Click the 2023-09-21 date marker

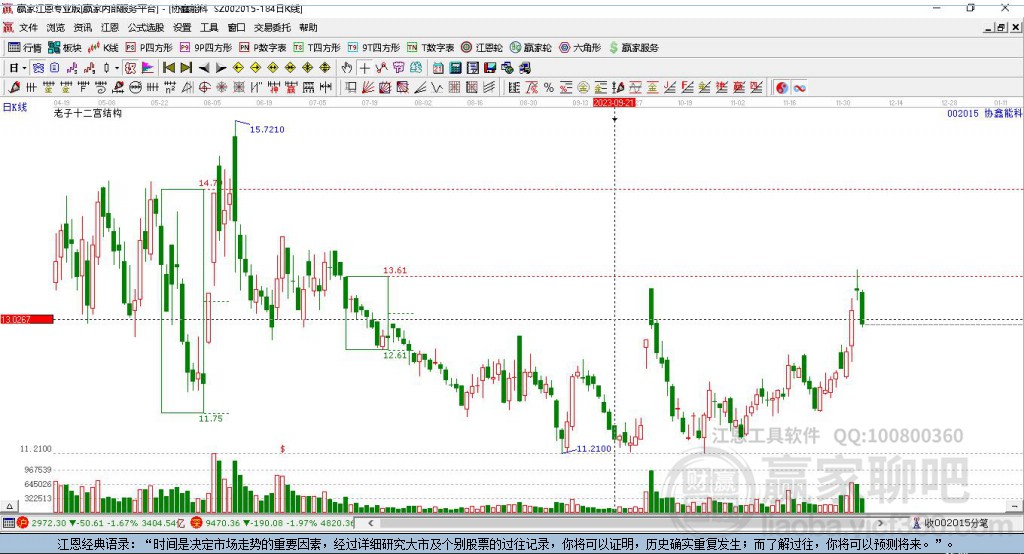coord(614,103)
